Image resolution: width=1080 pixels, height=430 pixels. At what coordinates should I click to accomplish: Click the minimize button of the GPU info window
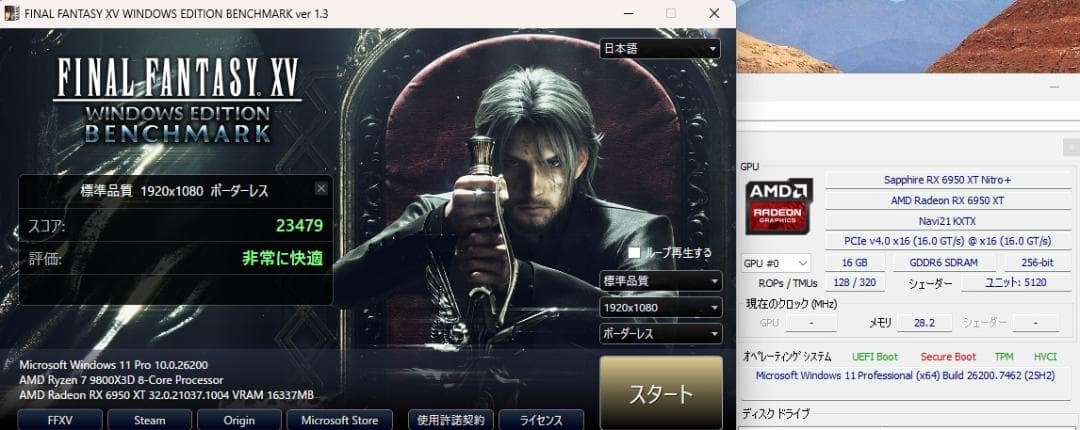1052,88
